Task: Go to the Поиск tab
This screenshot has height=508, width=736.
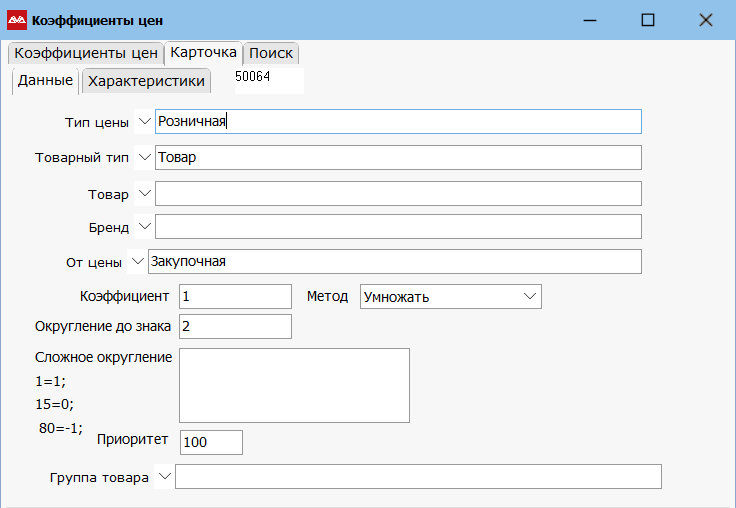Action: tap(271, 53)
